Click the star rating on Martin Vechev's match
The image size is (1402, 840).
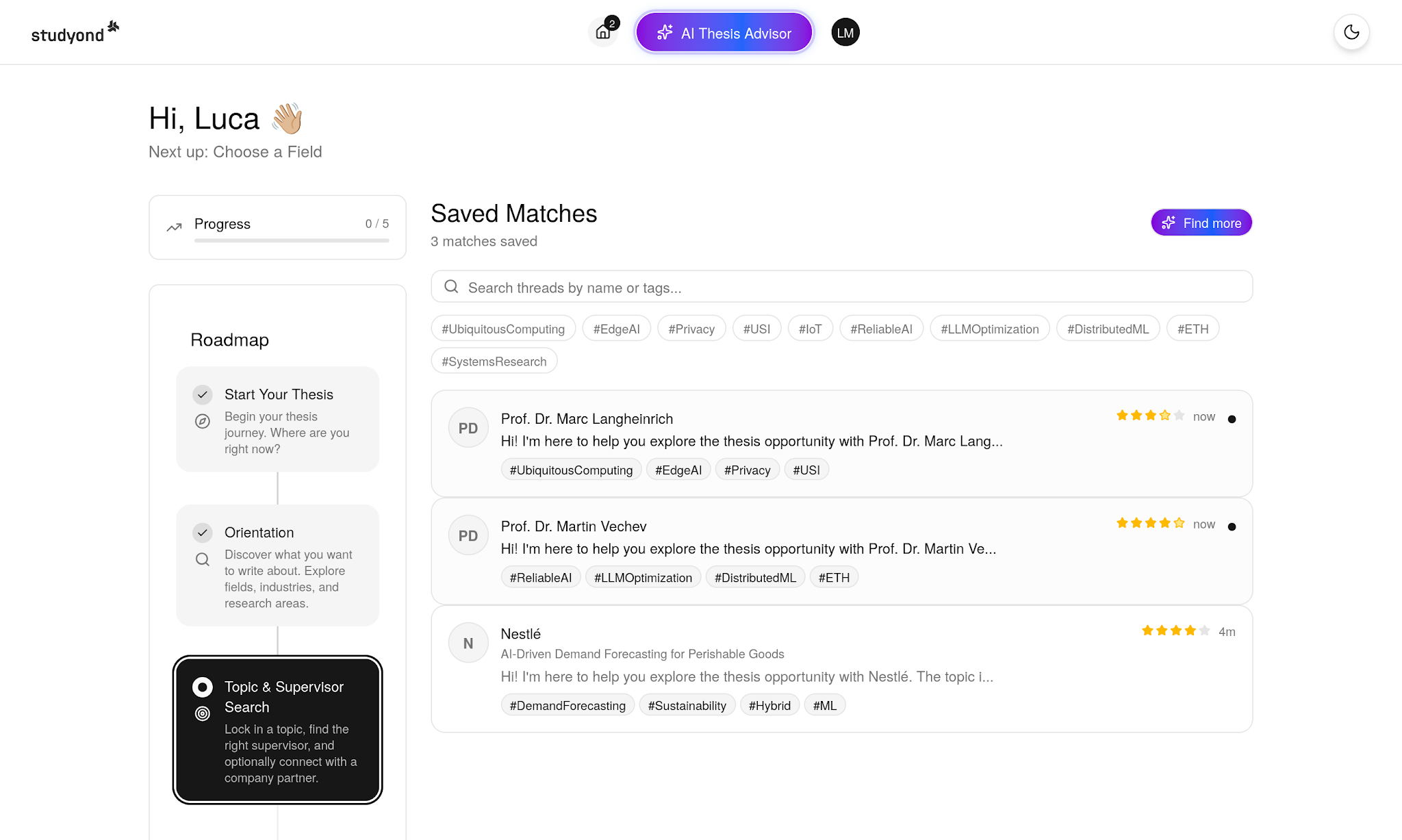point(1150,523)
